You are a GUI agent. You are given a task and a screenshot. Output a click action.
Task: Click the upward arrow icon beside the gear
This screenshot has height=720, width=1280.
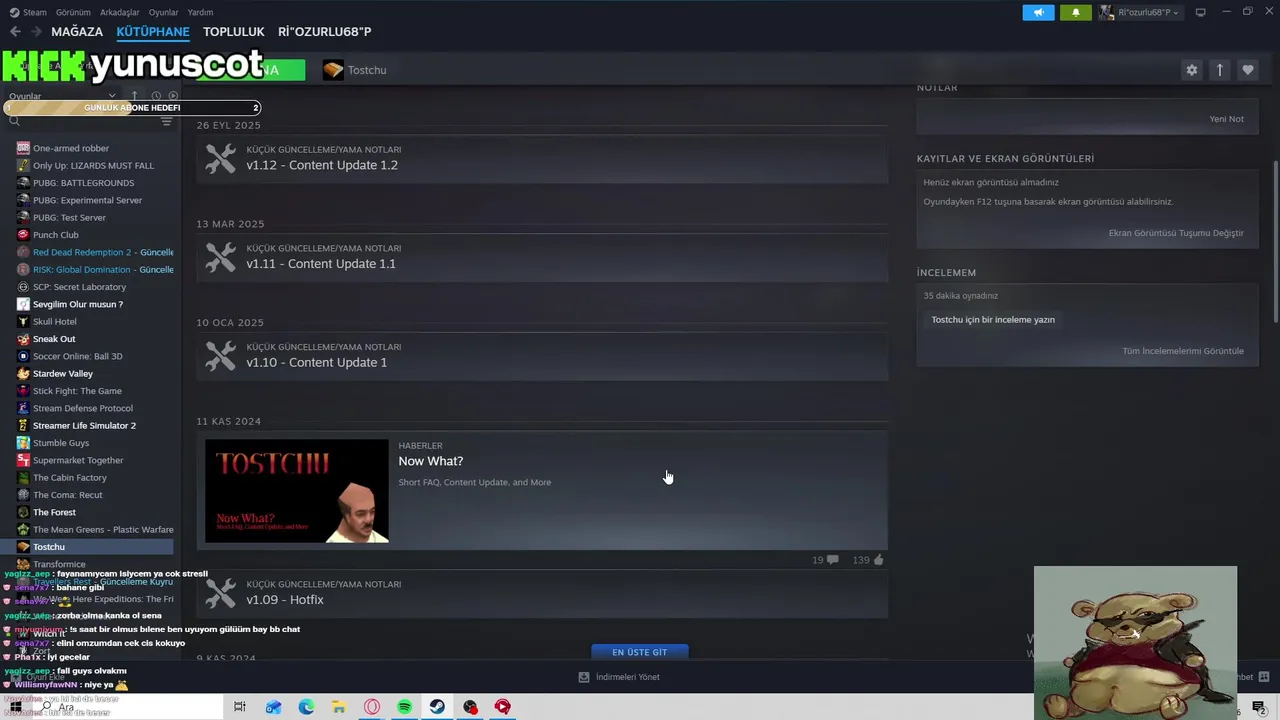1219,70
